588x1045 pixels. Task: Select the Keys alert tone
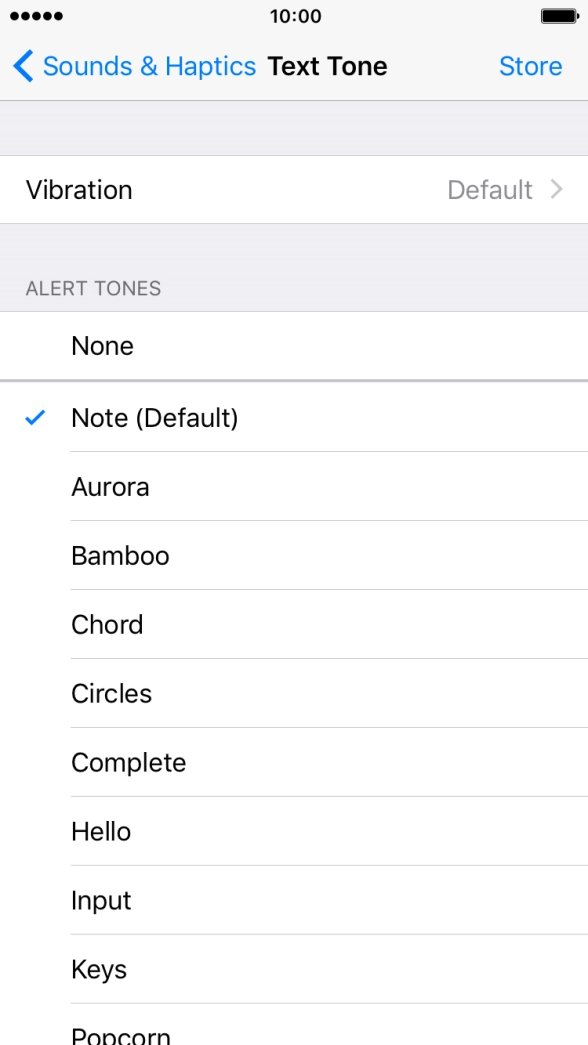point(99,969)
